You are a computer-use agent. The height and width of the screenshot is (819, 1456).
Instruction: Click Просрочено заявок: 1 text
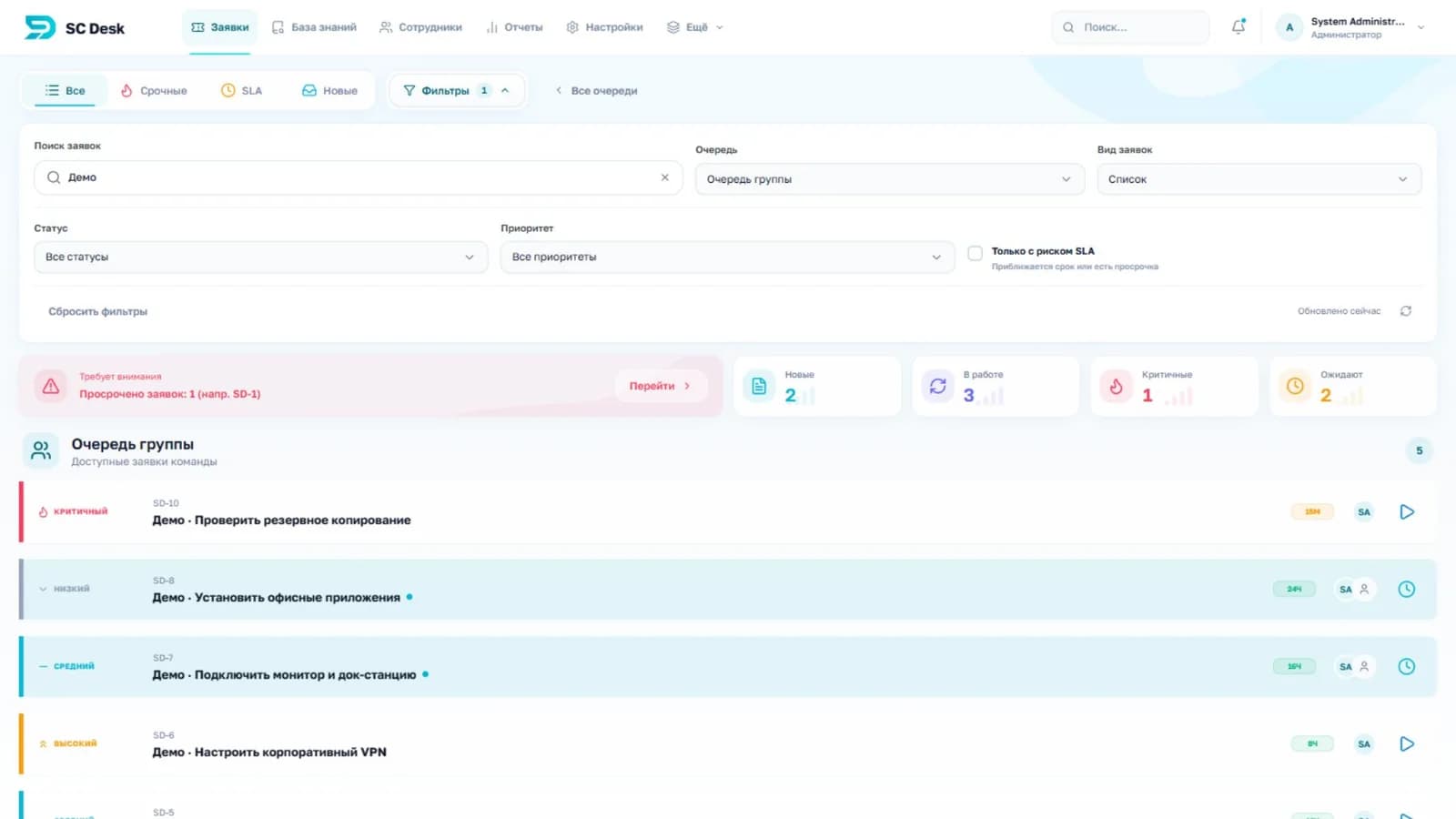(169, 394)
